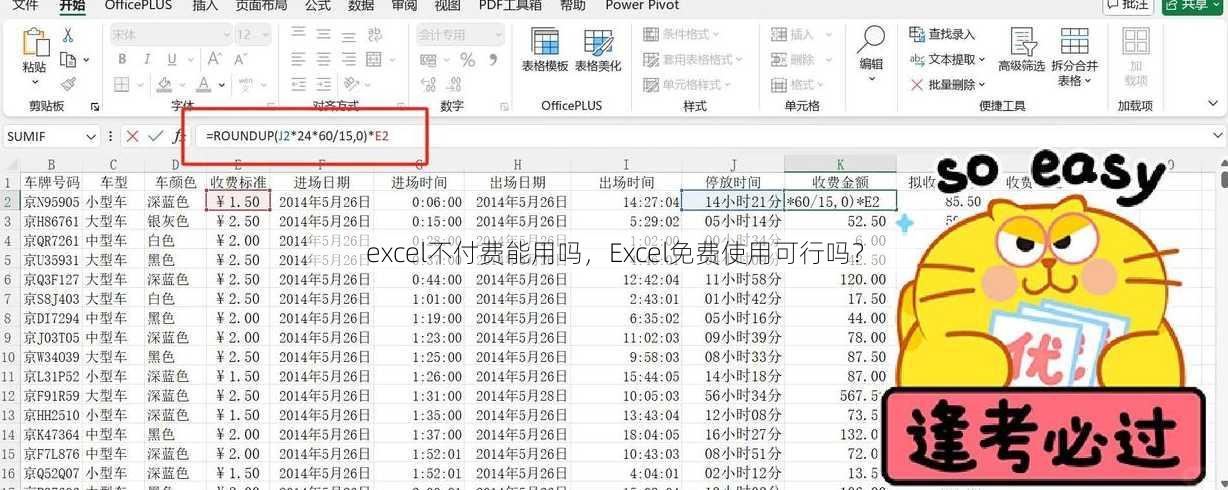Open 表格美化 table beautify

tap(599, 50)
